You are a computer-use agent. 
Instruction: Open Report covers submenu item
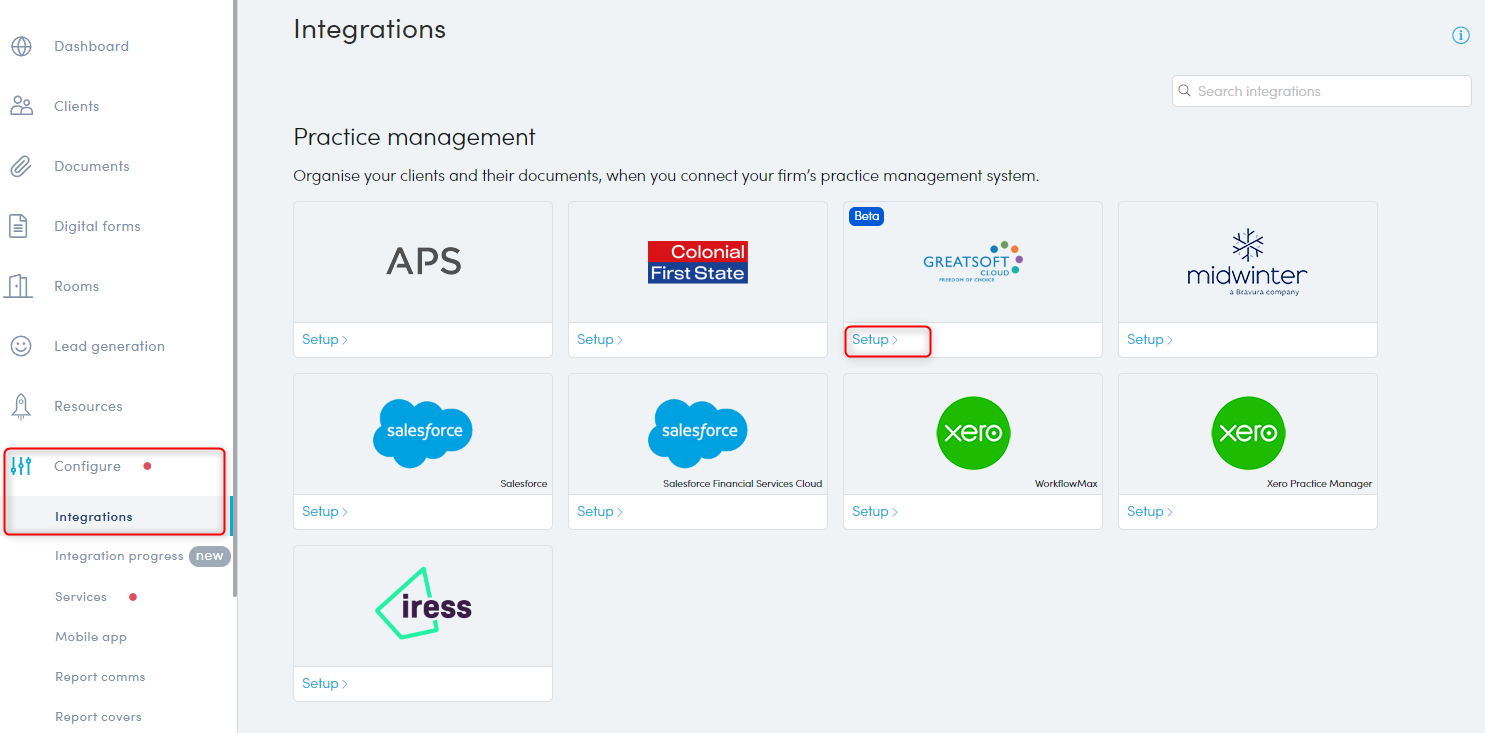[x=98, y=717]
